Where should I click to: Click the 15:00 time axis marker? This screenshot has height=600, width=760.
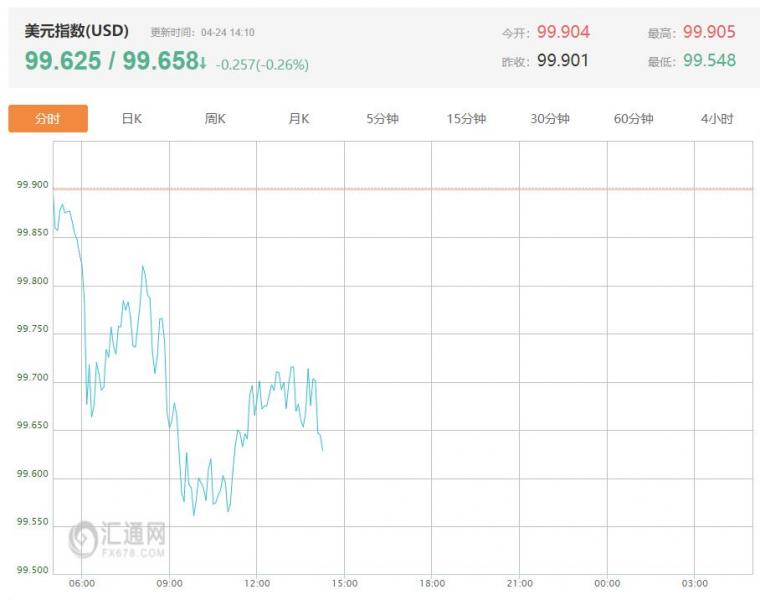click(x=345, y=584)
